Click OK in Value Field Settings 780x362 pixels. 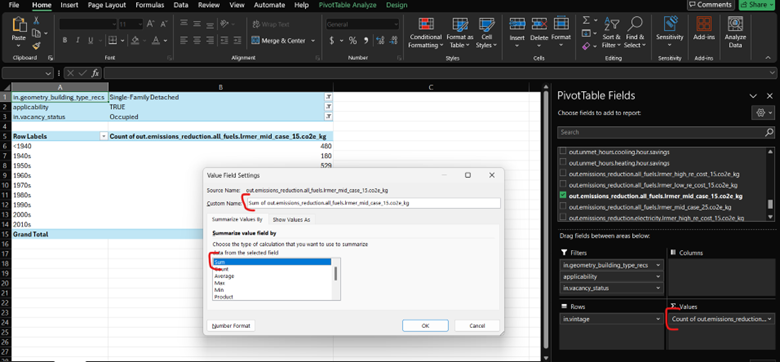tap(425, 326)
